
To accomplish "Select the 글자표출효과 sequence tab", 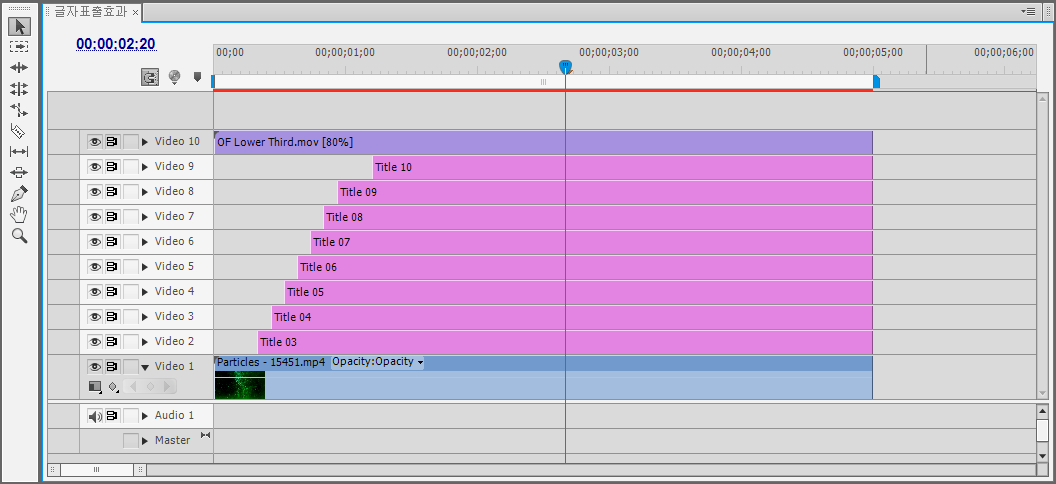I will (90, 12).
